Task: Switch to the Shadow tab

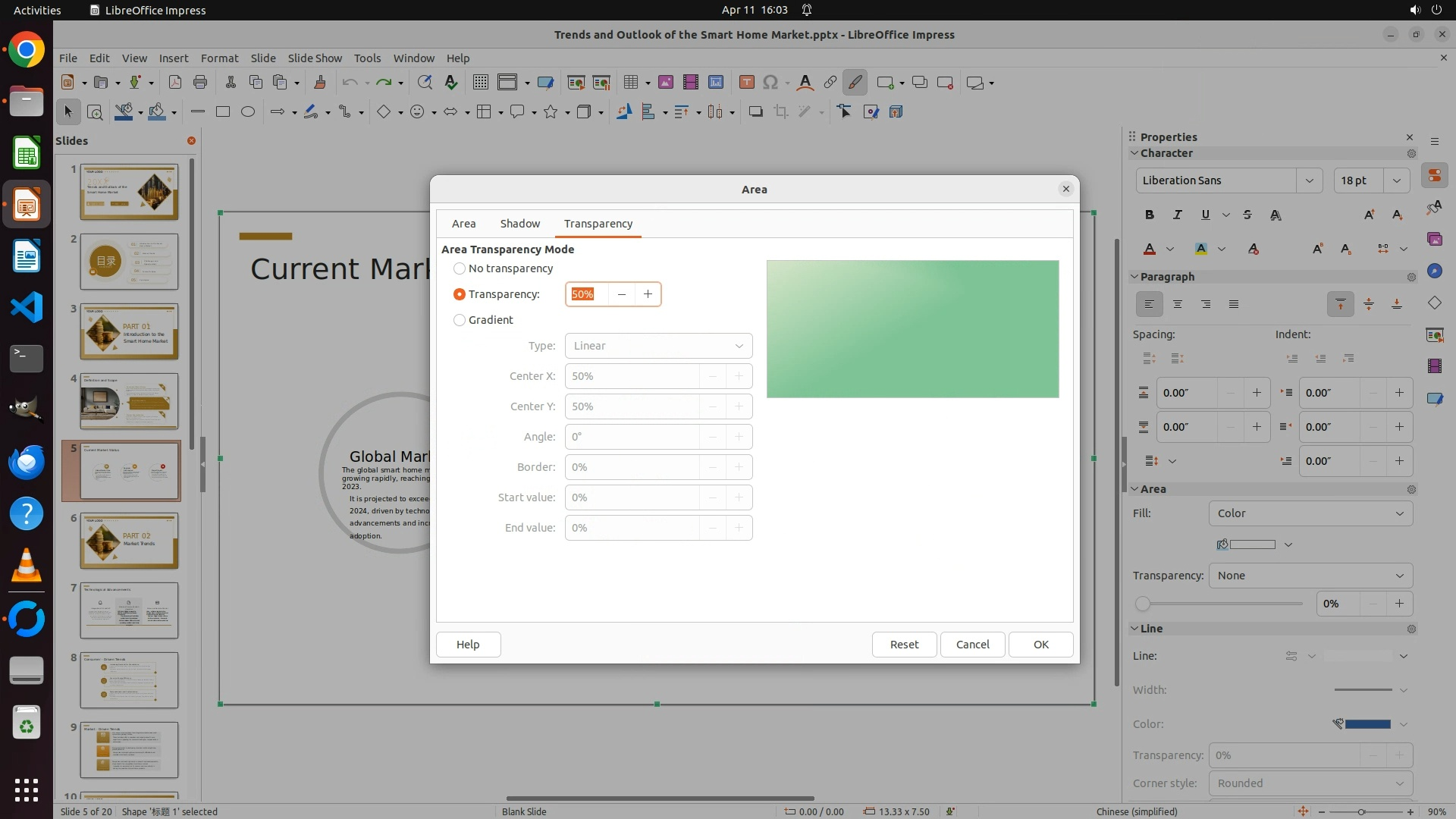Action: pyautogui.click(x=519, y=224)
